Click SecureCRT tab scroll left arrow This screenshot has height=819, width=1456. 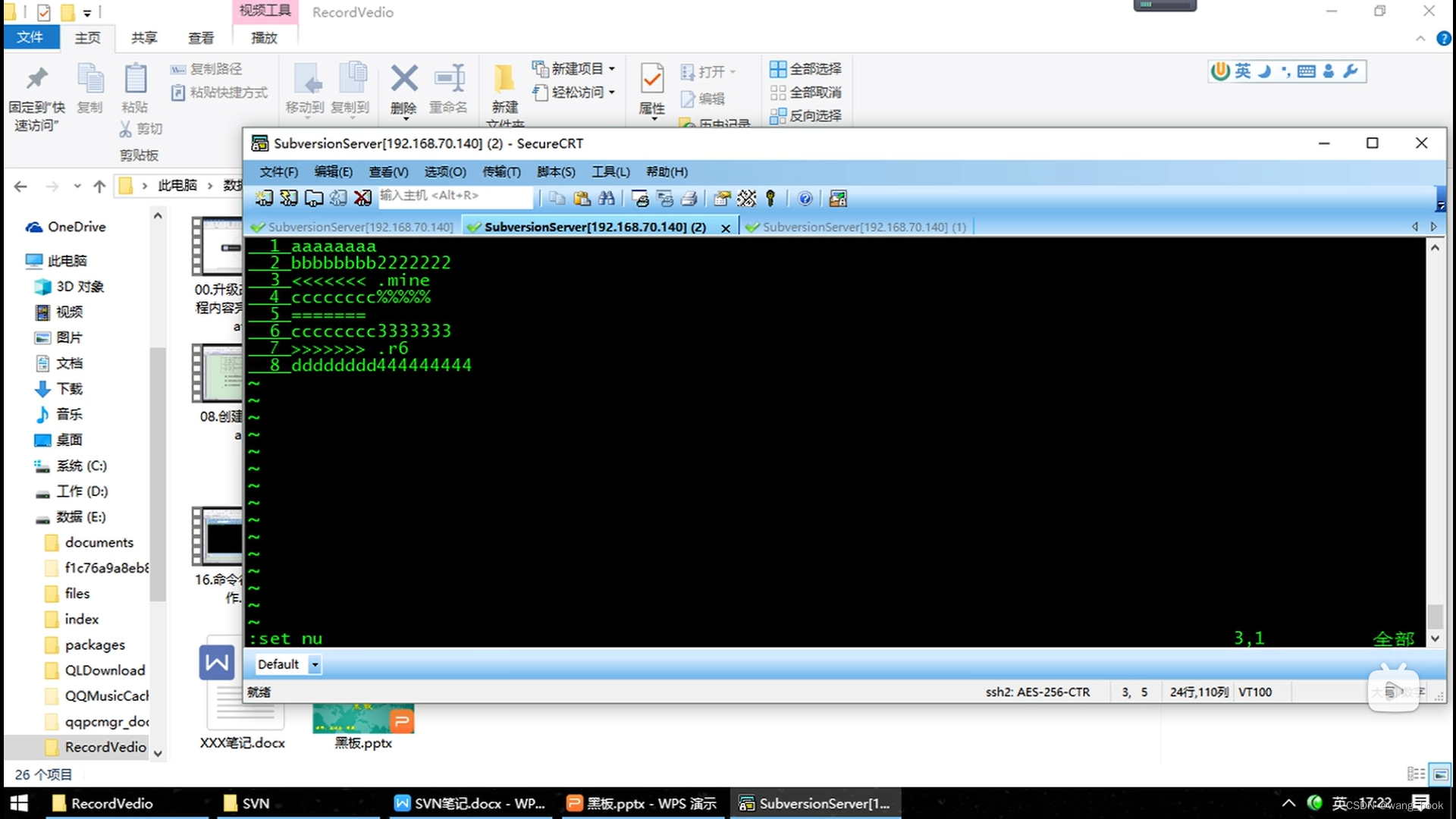pos(1415,226)
